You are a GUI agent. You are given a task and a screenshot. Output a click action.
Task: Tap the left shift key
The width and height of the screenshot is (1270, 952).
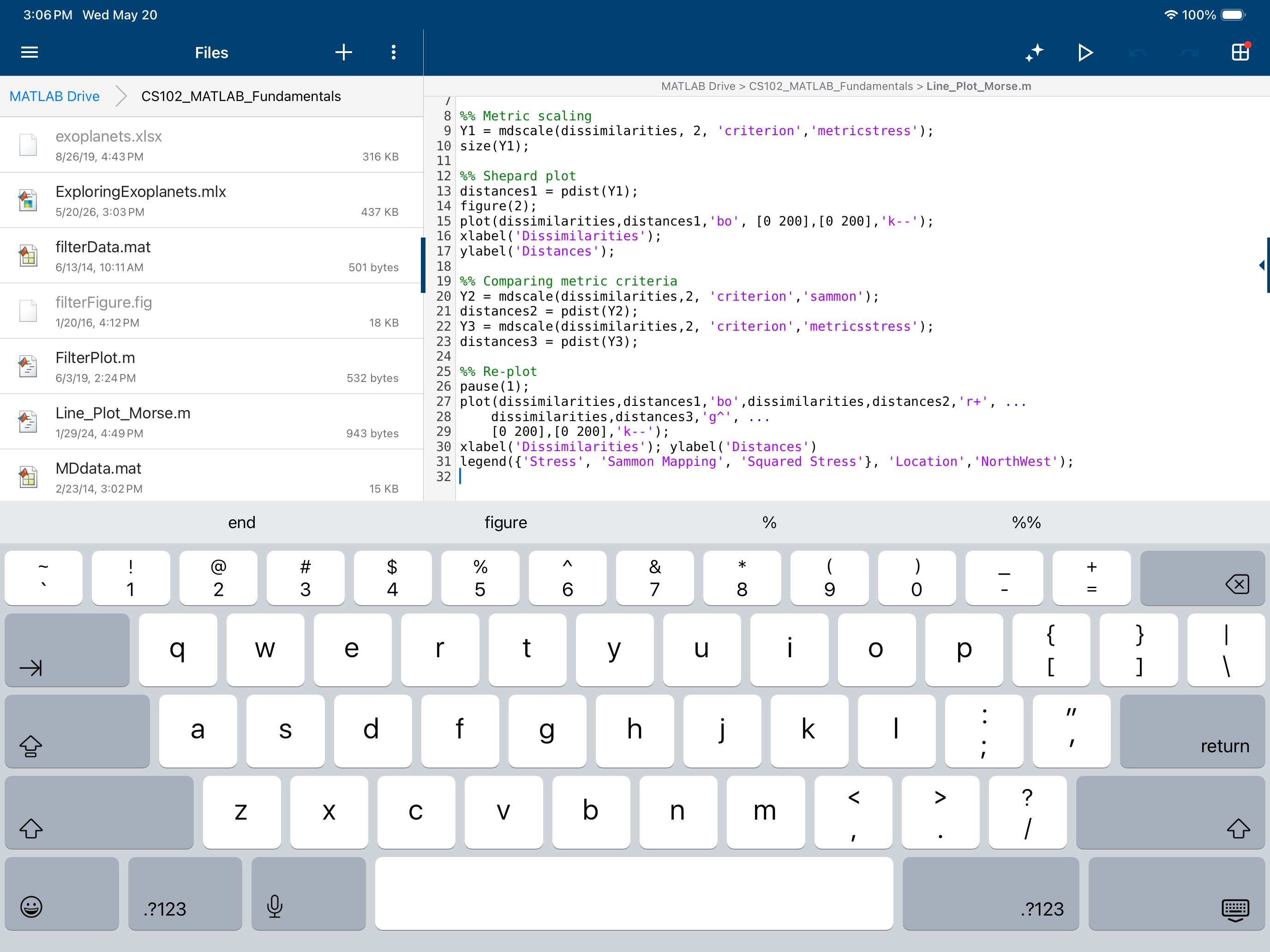(99, 812)
